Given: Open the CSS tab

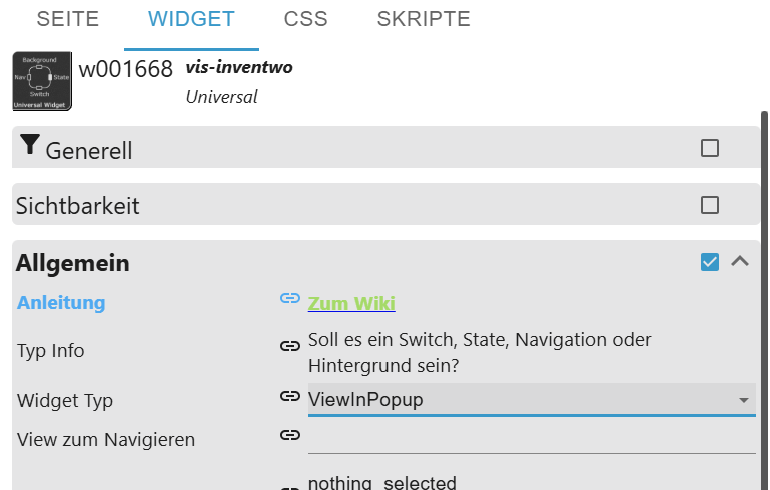Looking at the screenshot, I should click(305, 19).
